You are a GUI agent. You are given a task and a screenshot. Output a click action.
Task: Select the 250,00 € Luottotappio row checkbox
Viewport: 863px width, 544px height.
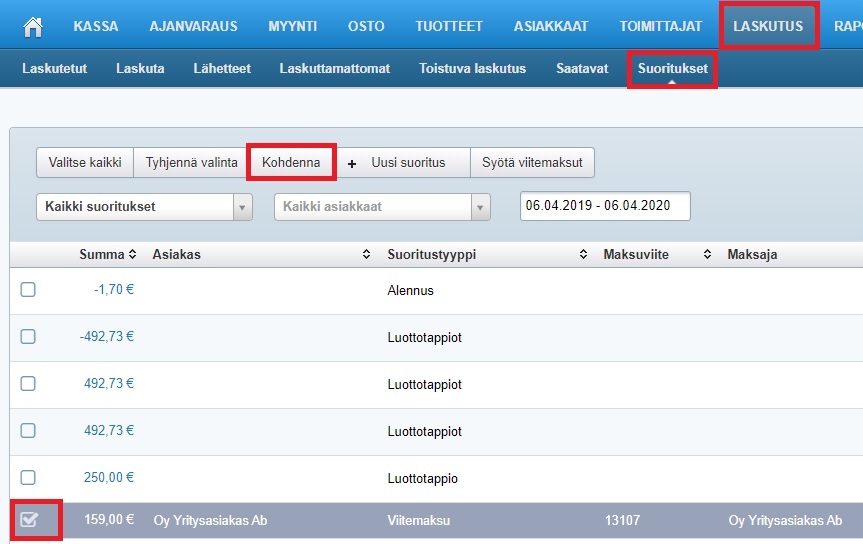click(x=28, y=478)
